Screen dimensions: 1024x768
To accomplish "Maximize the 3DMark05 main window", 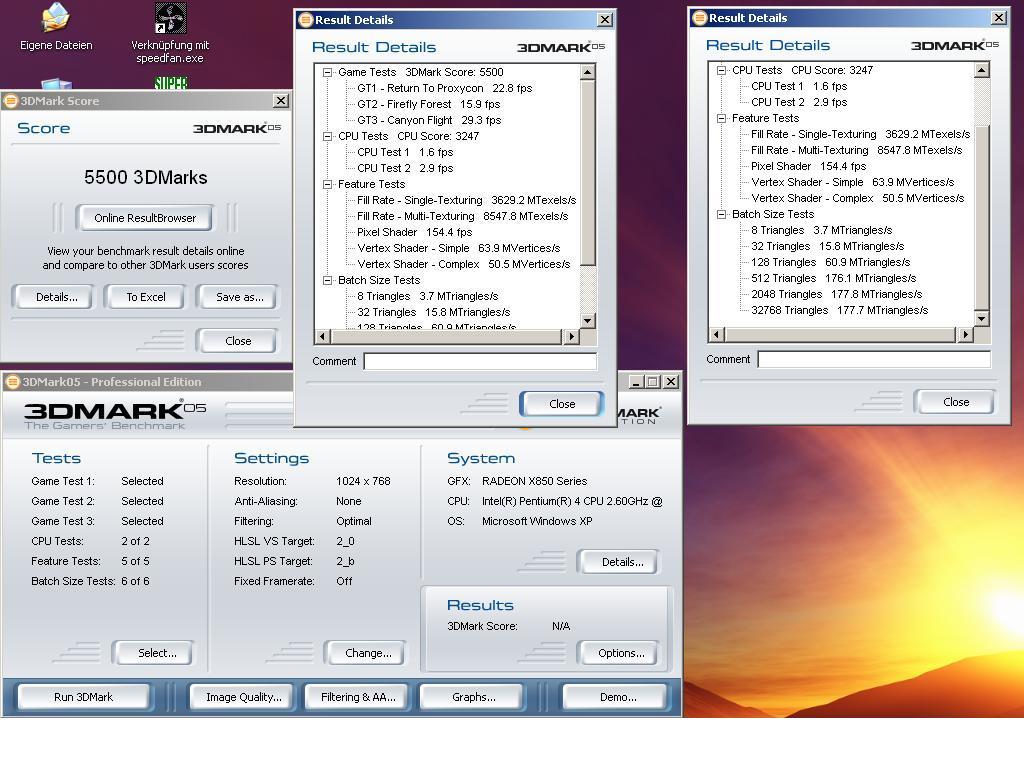I will tap(652, 381).
